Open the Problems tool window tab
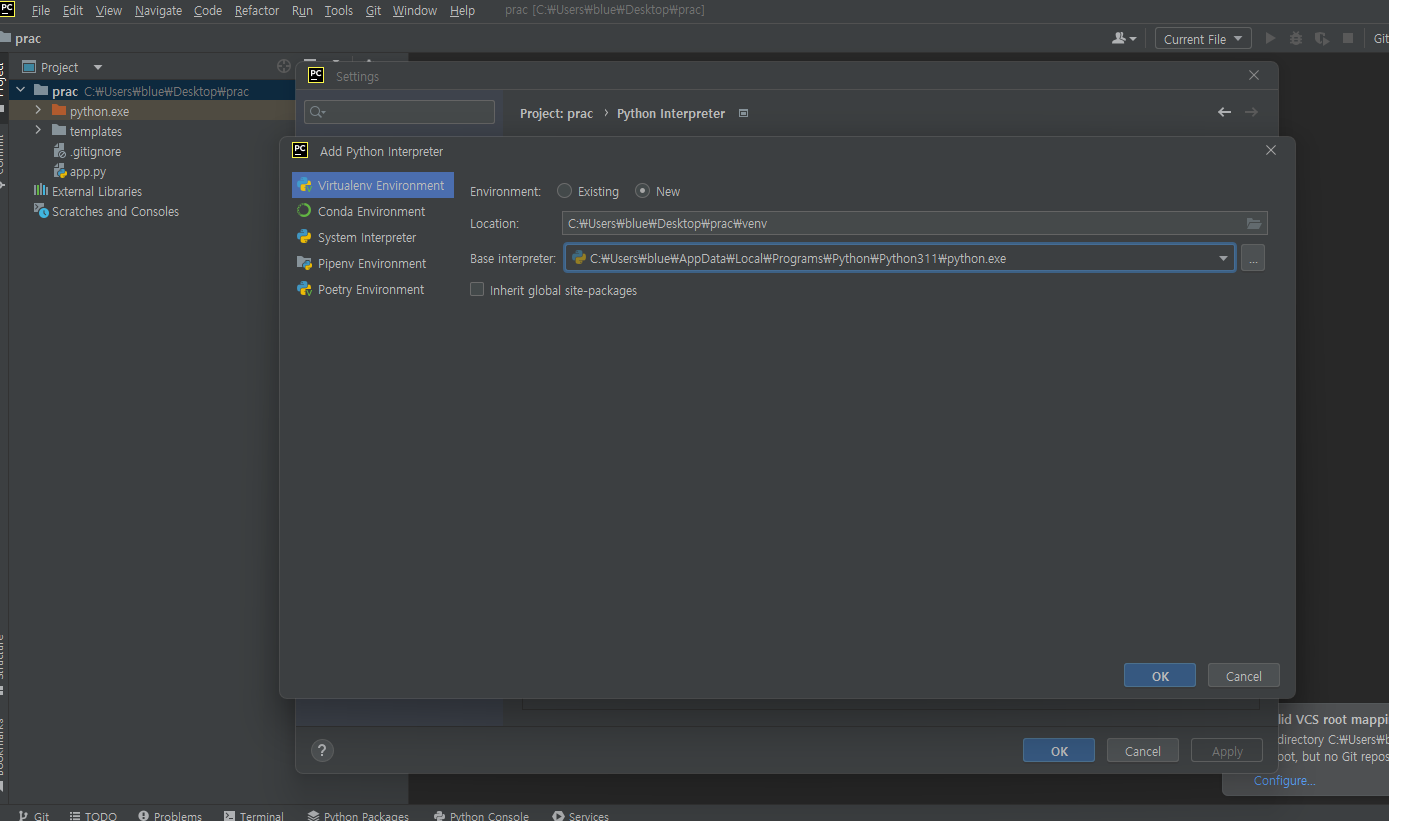 pyautogui.click(x=170, y=816)
